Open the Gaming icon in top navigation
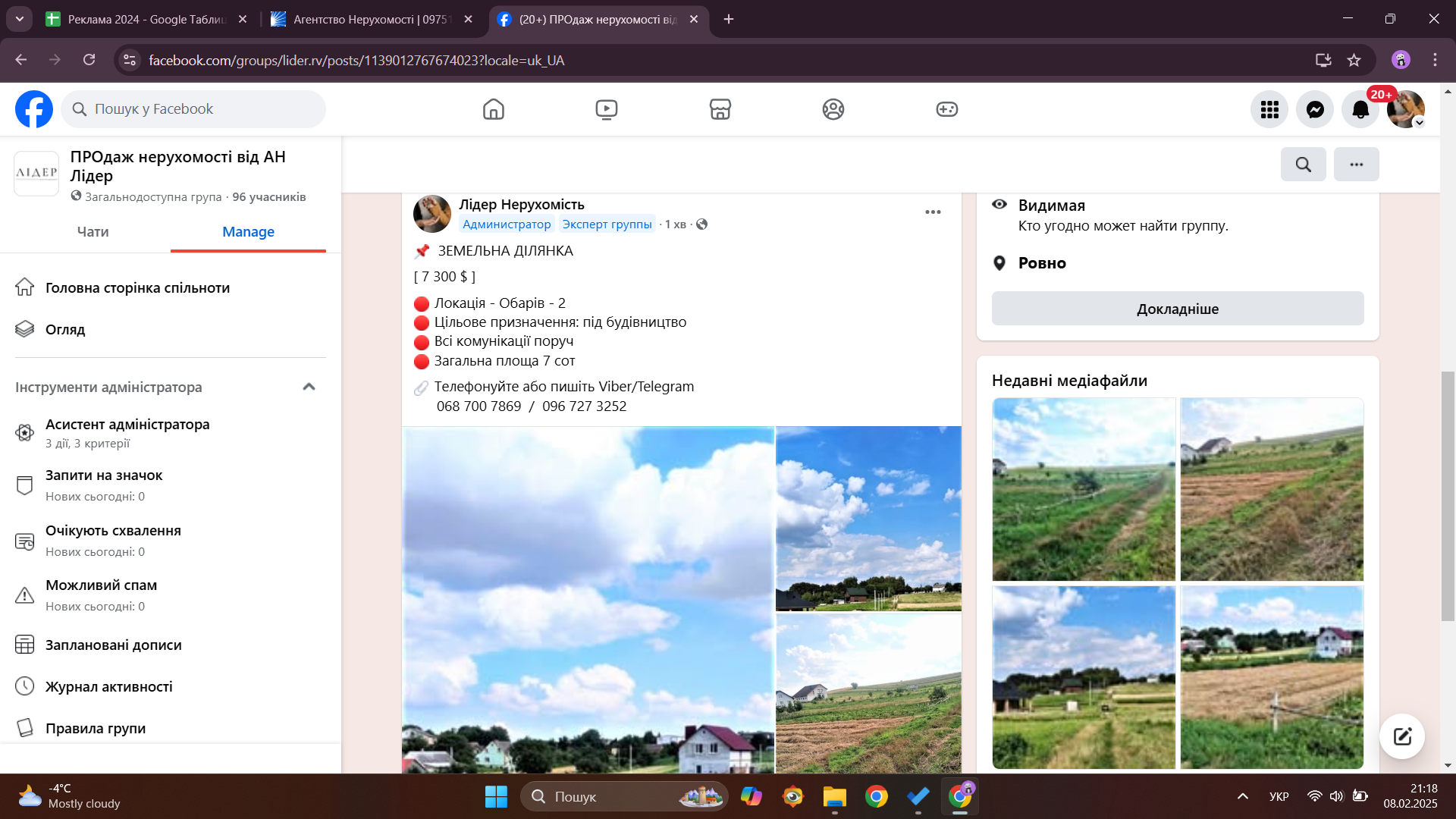The height and width of the screenshot is (819, 1456). coord(946,109)
